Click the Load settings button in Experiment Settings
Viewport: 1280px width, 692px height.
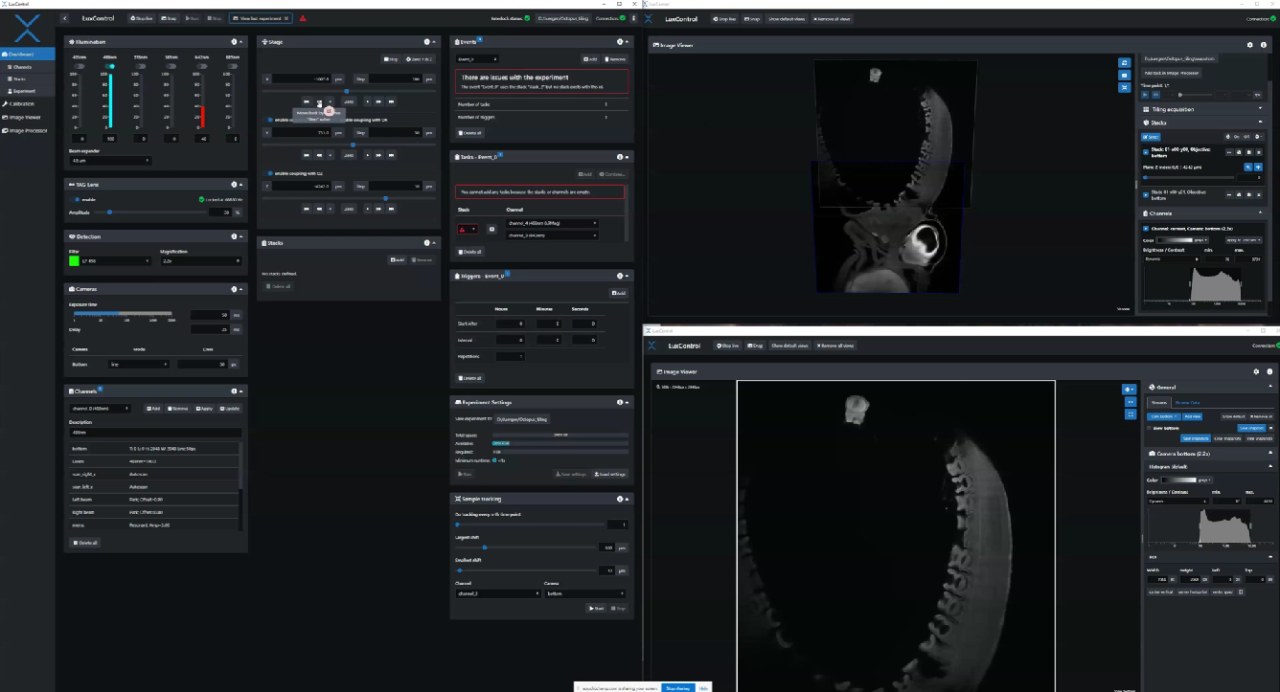point(610,474)
